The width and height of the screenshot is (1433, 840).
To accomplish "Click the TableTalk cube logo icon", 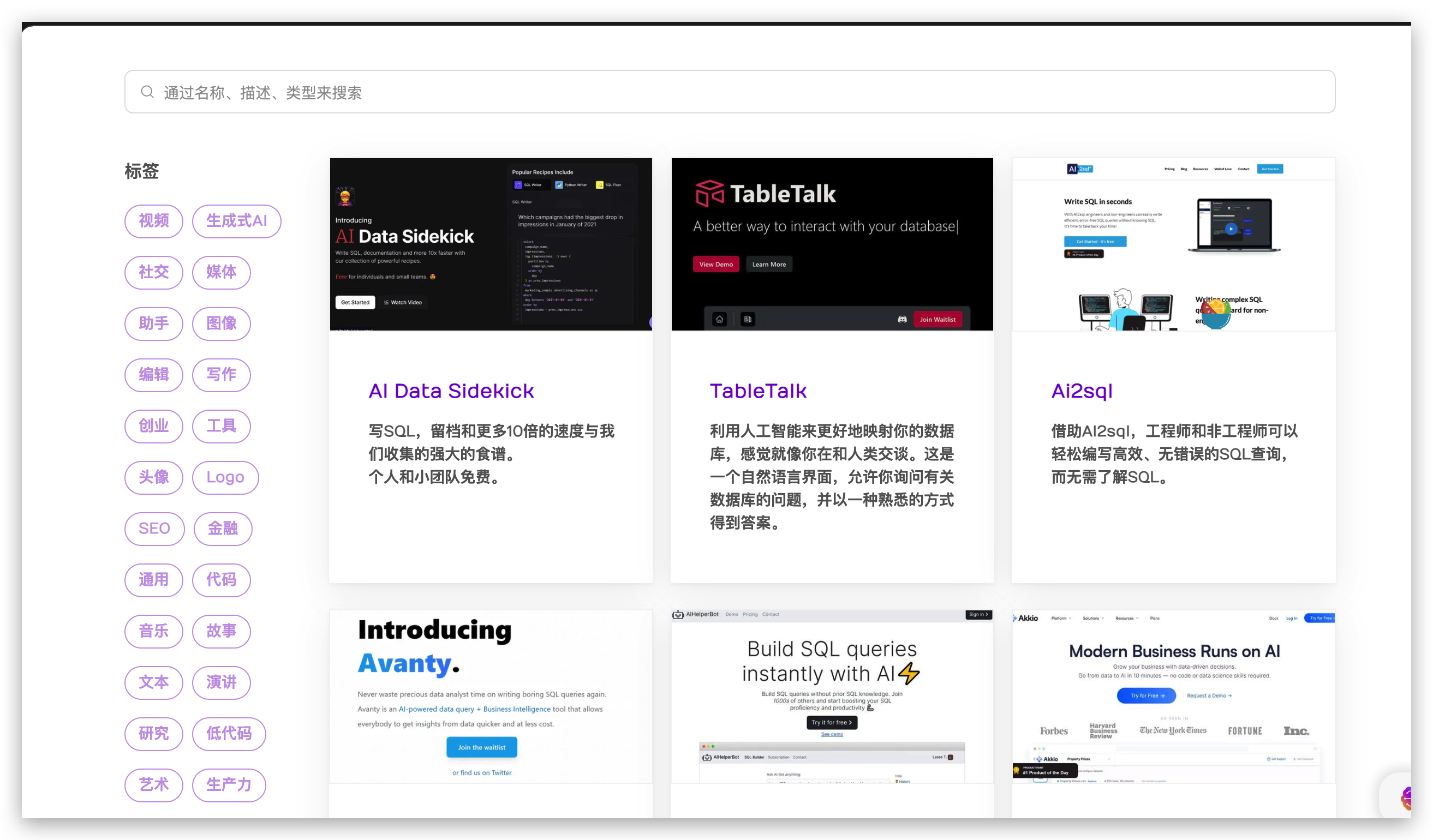I will coord(709,194).
